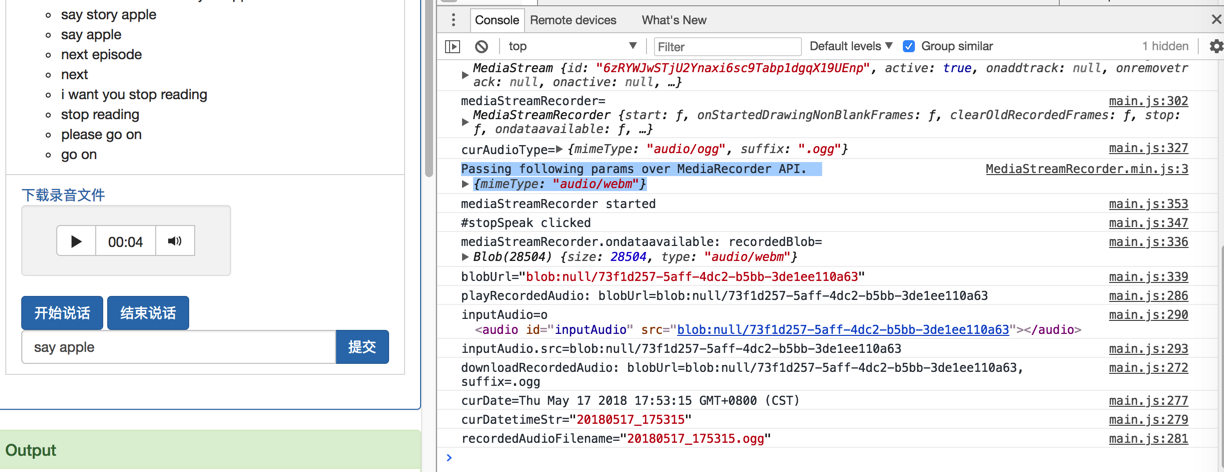Toggle the Group similar checkbox
Image resolution: width=1224 pixels, height=472 pixels.
click(x=909, y=46)
